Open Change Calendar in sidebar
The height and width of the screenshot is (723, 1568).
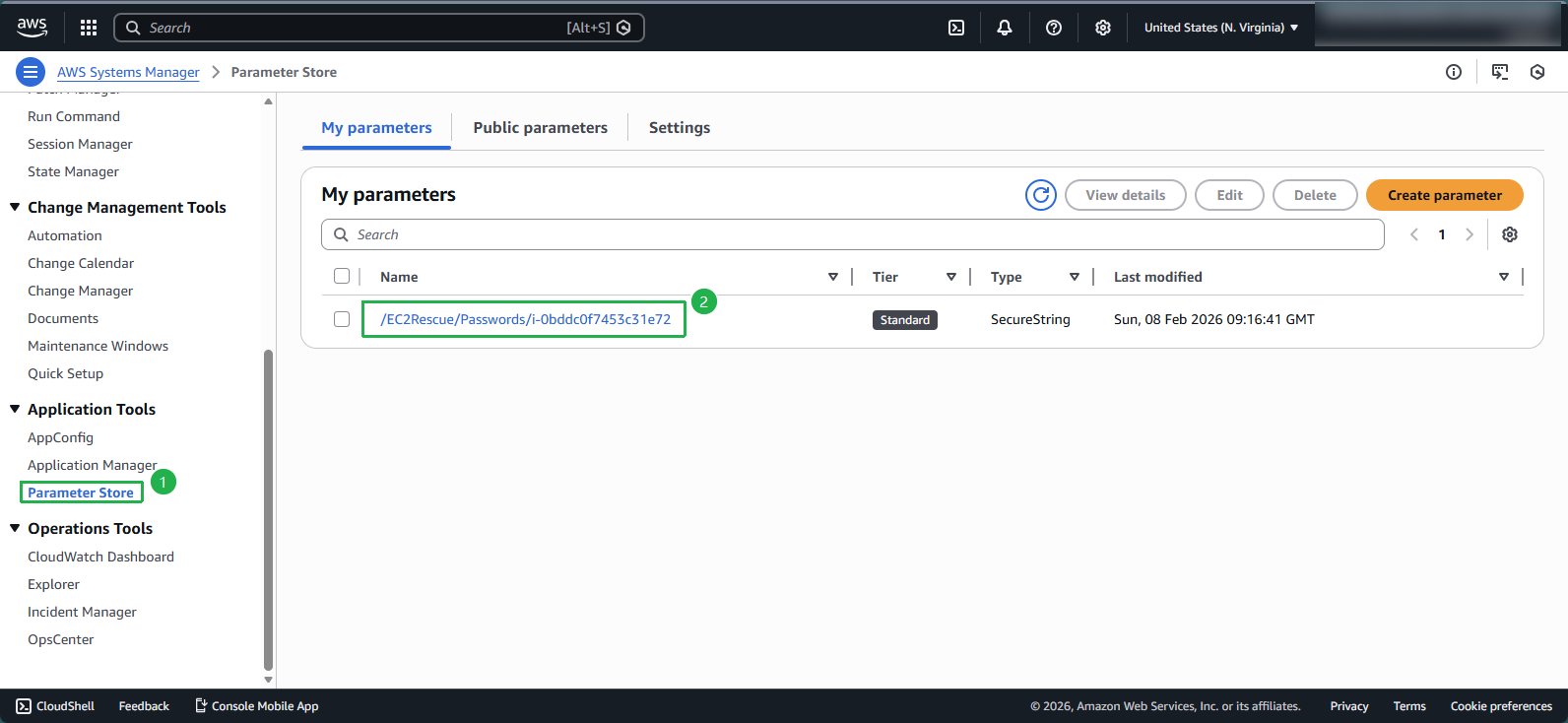click(x=81, y=263)
